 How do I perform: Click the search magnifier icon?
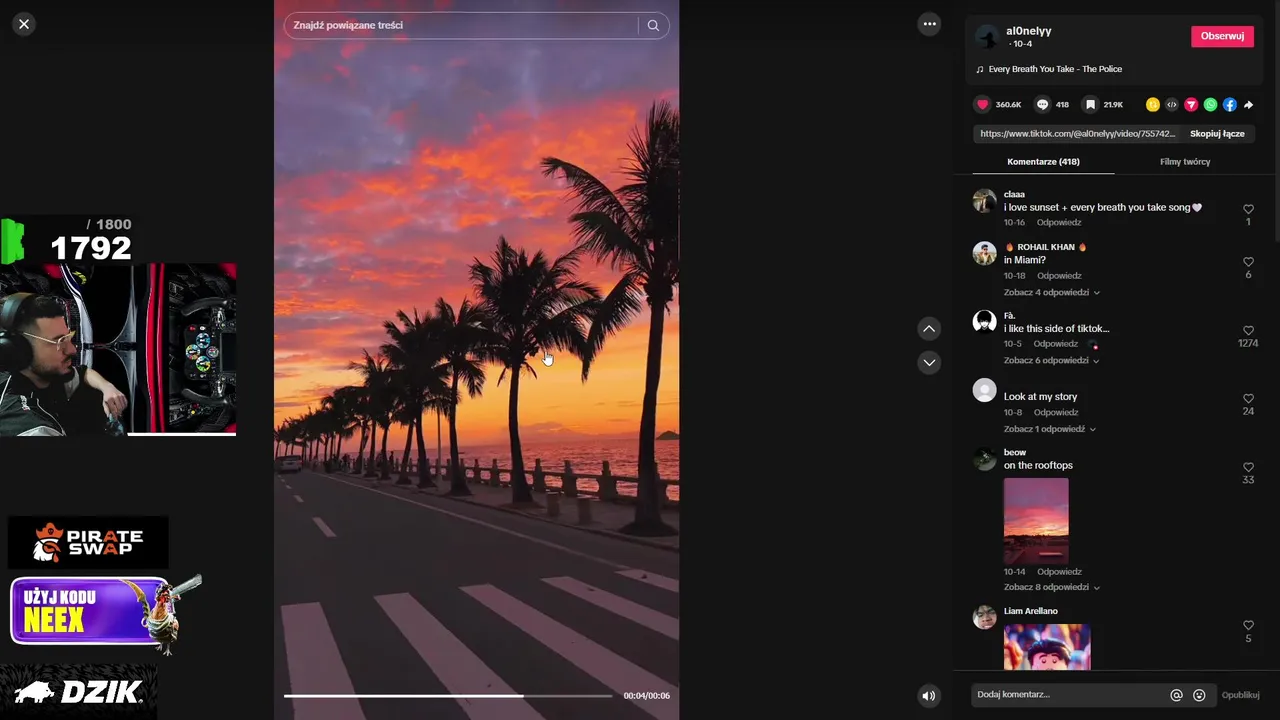(x=653, y=25)
